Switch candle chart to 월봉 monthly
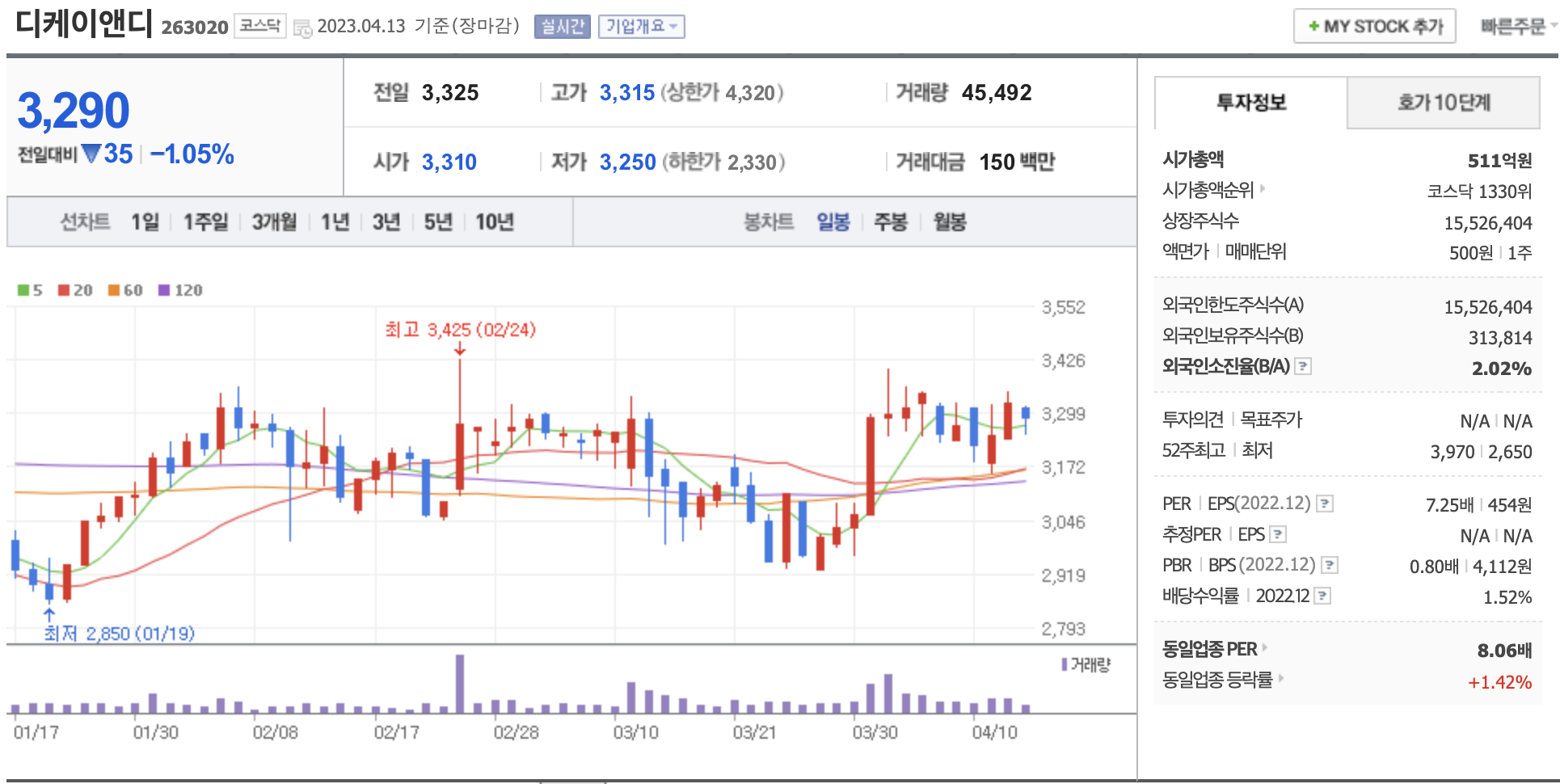 click(x=949, y=221)
